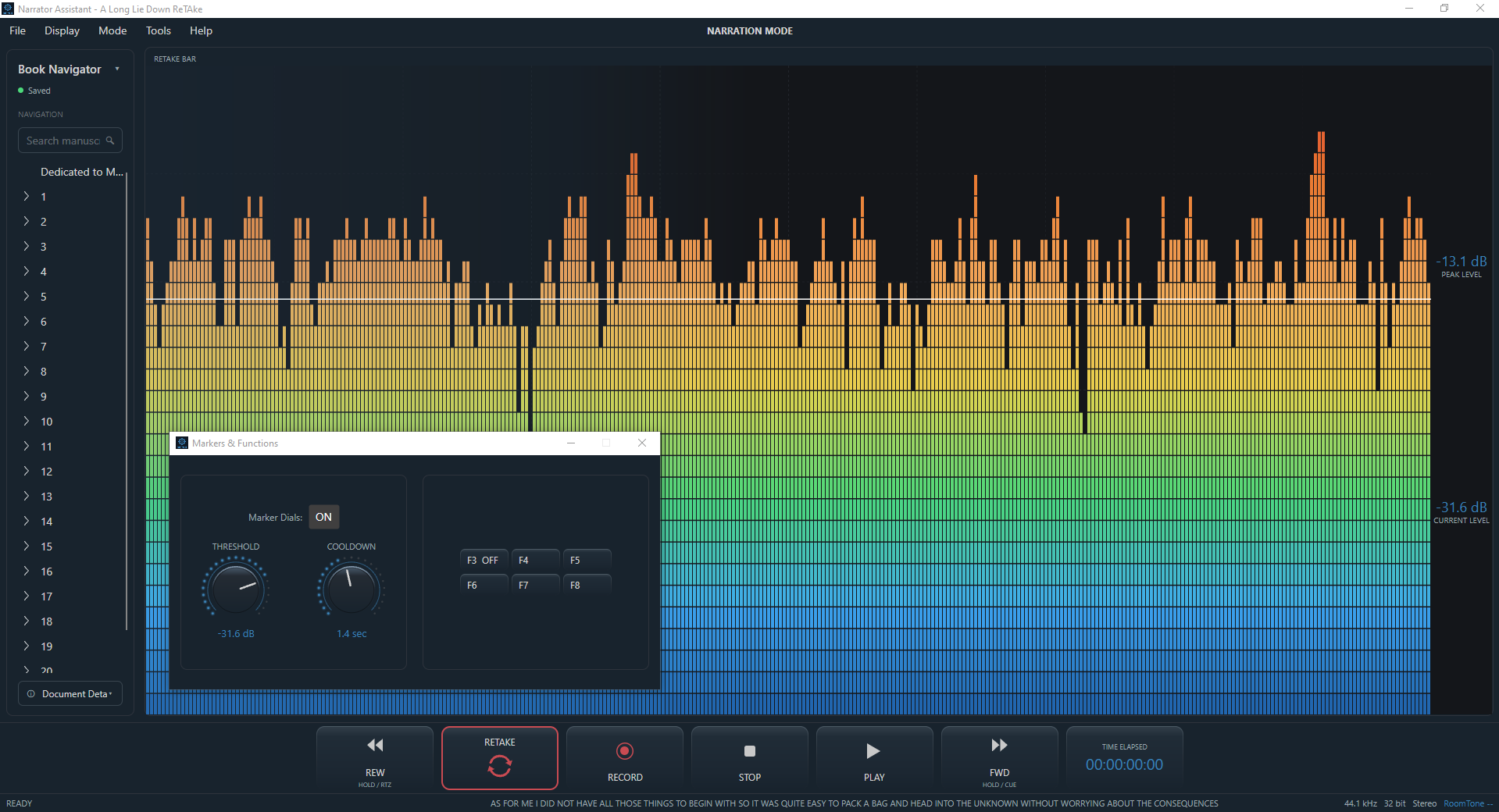The width and height of the screenshot is (1499, 812).
Task: Click the 44.1 kHz sample rate in status bar
Action: (x=1361, y=803)
